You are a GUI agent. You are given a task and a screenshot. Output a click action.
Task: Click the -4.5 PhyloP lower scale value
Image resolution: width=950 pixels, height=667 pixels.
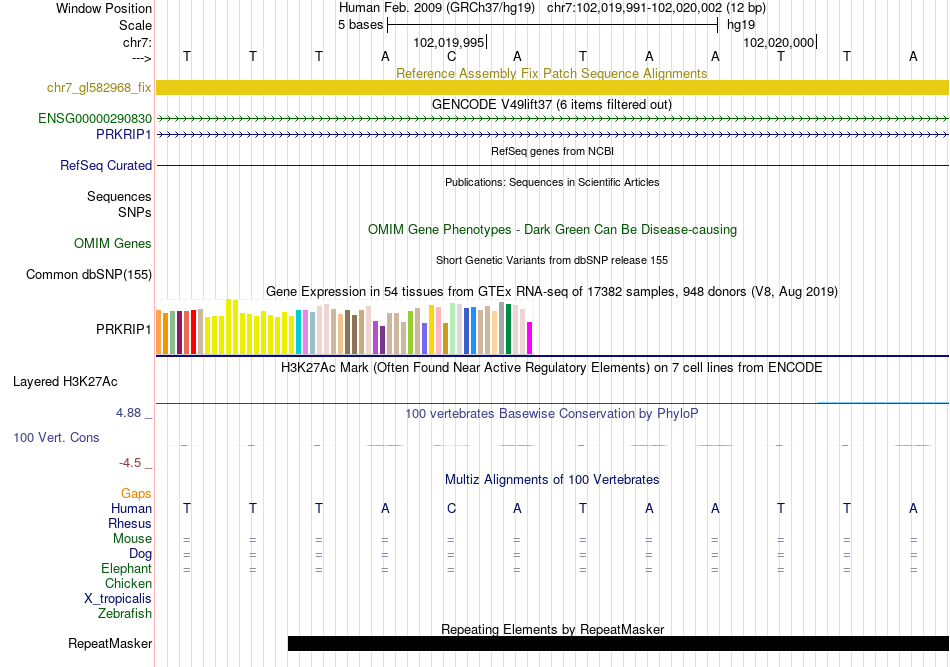[130, 463]
